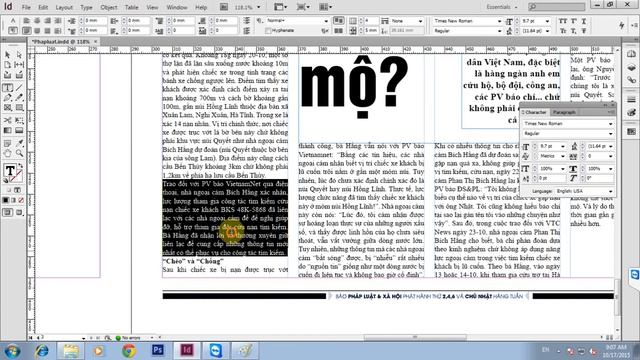Select the Line tool
The width and height of the screenshot is (640, 360).
pos(19,87)
